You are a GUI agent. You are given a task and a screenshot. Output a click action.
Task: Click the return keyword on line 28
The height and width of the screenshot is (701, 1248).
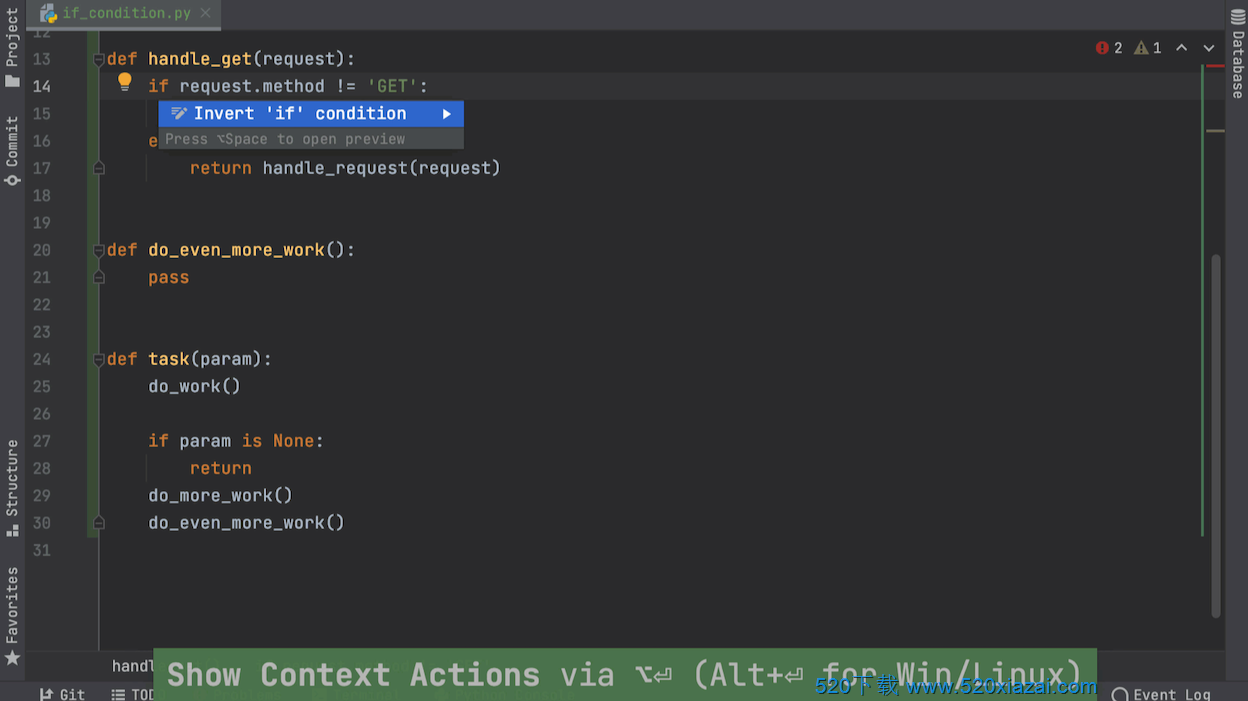(x=221, y=468)
